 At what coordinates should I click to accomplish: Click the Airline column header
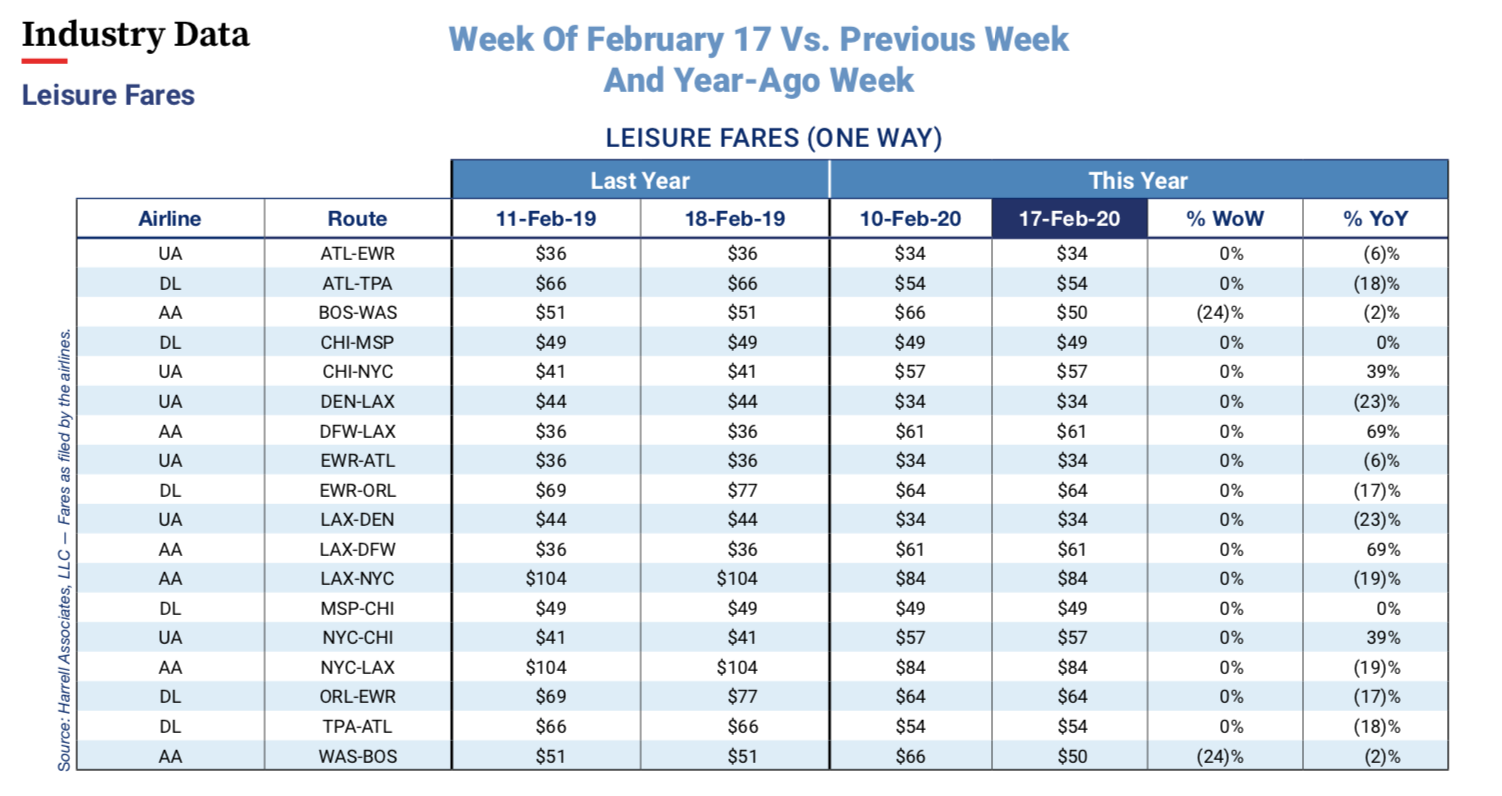coord(170,219)
